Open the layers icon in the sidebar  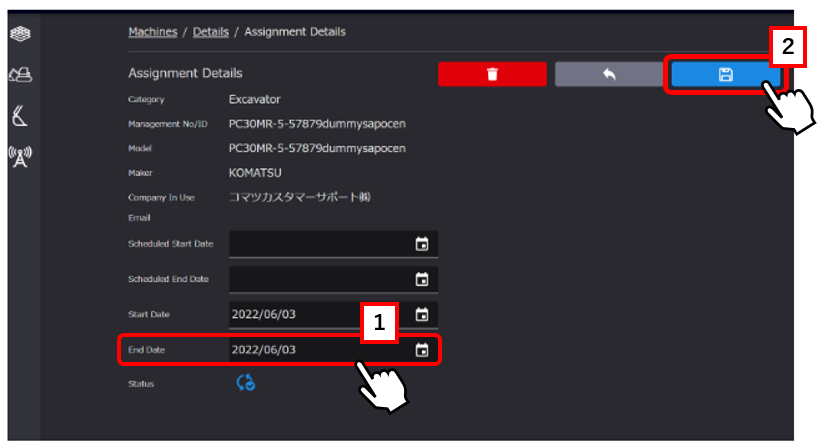pos(20,34)
